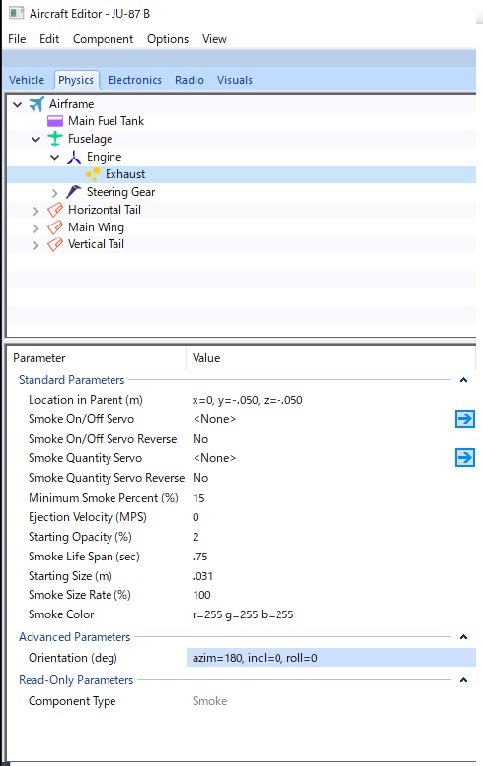Open the Component menu
Viewport: 483px width, 766px height.
(x=103, y=39)
